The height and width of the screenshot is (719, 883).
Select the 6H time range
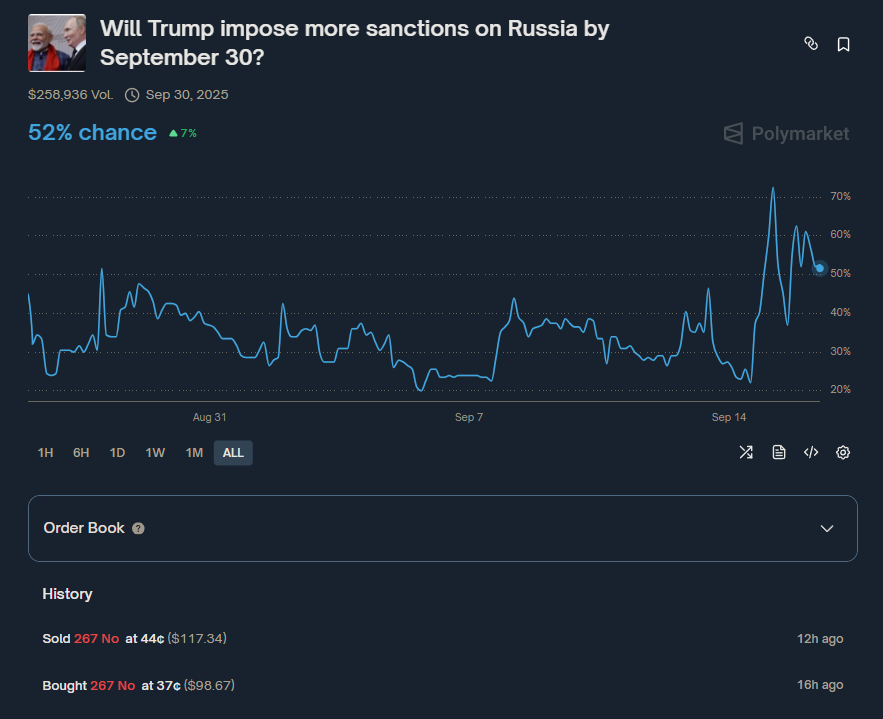coord(81,453)
